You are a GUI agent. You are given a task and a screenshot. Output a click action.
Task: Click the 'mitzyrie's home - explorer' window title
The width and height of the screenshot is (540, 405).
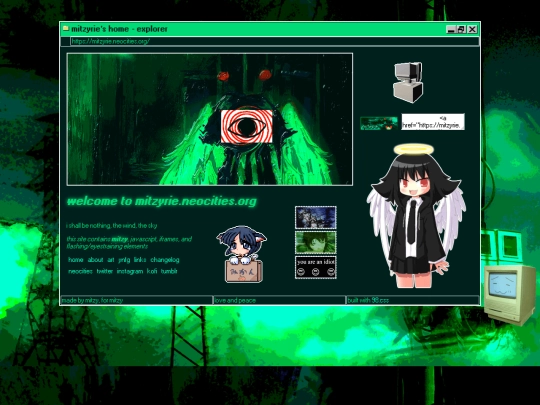(119, 29)
